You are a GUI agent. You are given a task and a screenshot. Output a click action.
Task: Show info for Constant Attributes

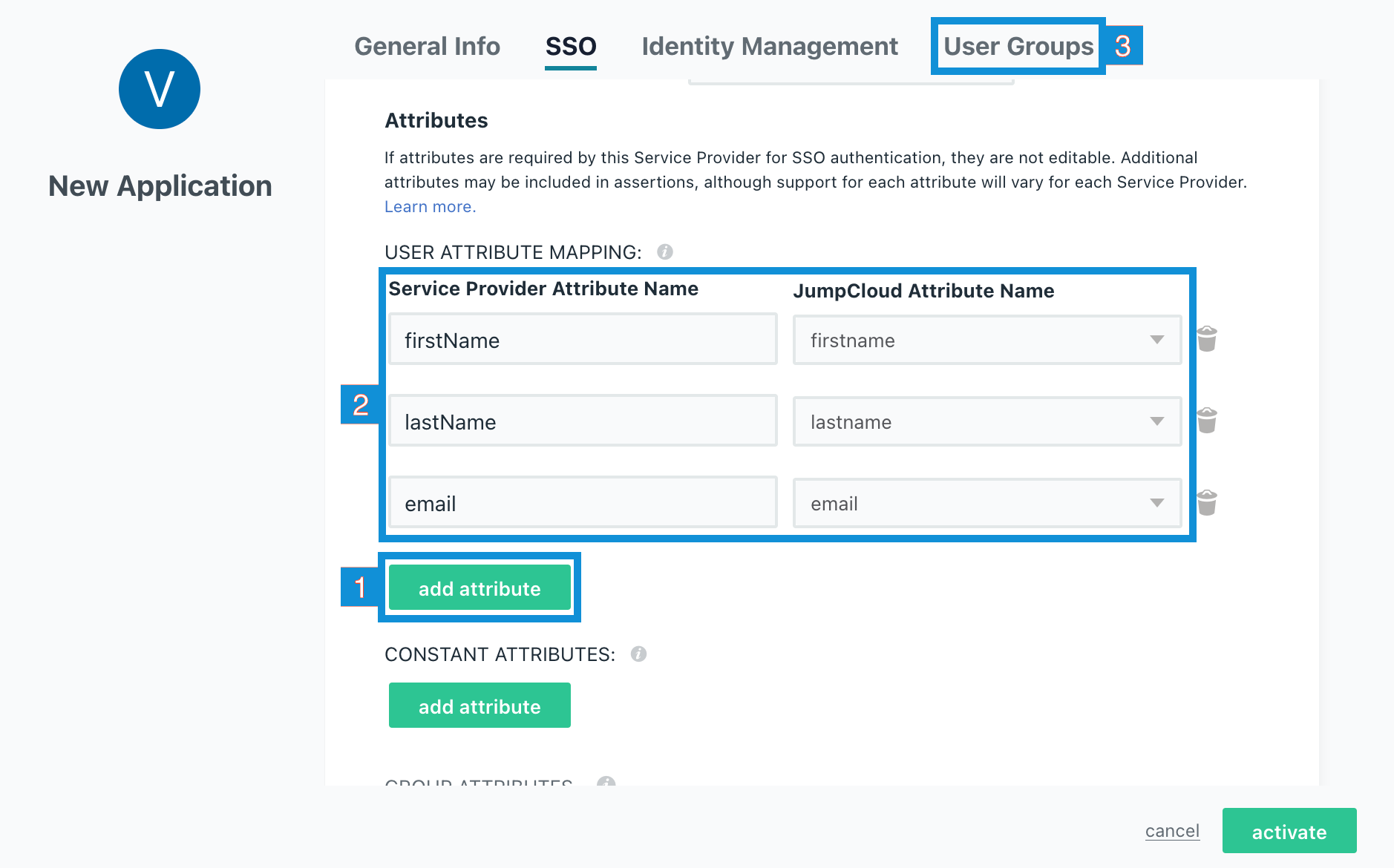point(638,654)
